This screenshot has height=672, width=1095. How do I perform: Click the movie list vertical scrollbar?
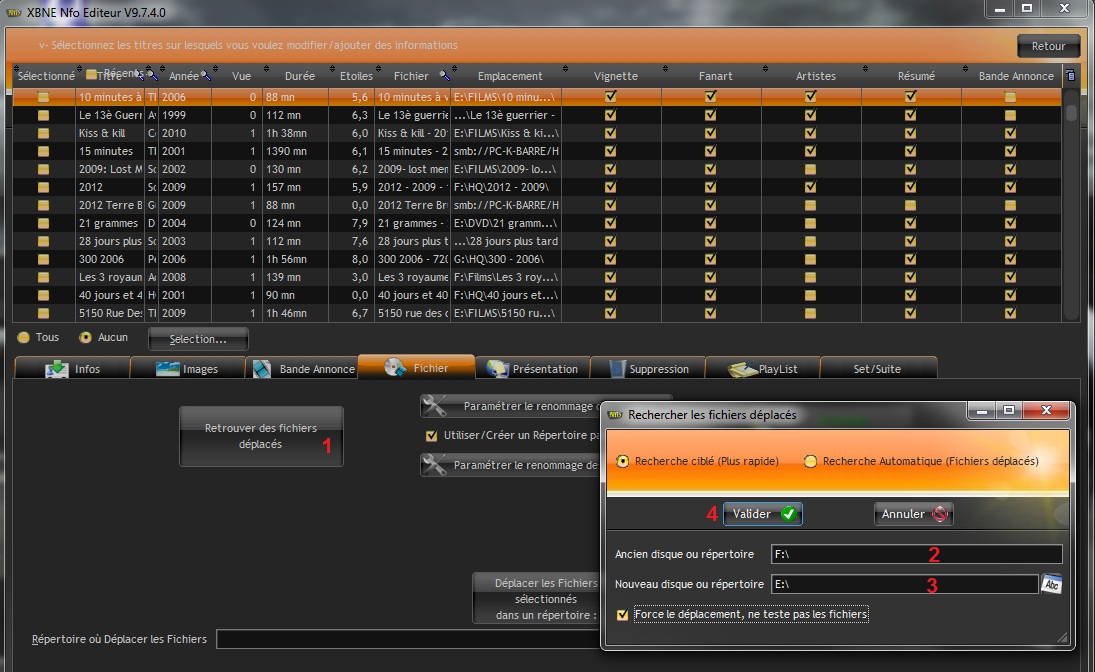[1071, 200]
